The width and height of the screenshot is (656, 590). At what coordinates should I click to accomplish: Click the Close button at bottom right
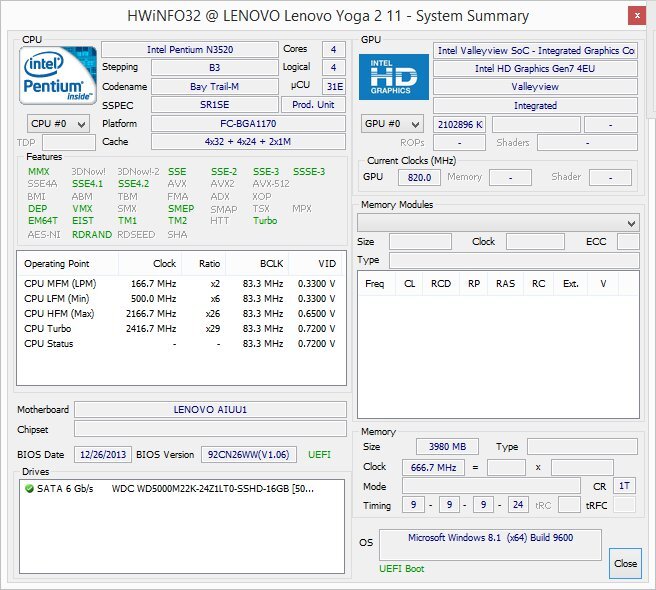[625, 563]
